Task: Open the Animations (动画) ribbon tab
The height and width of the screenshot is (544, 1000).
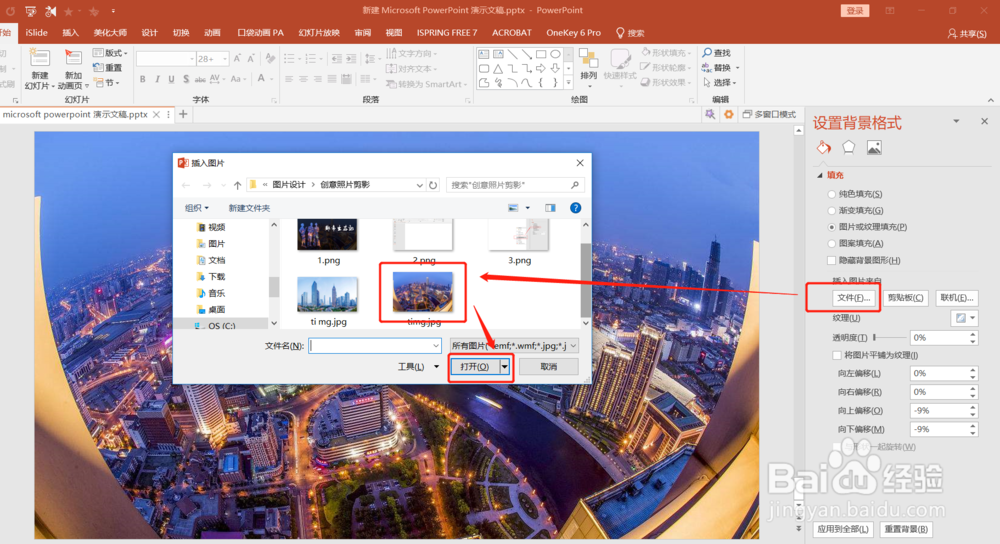Action: 212,33
